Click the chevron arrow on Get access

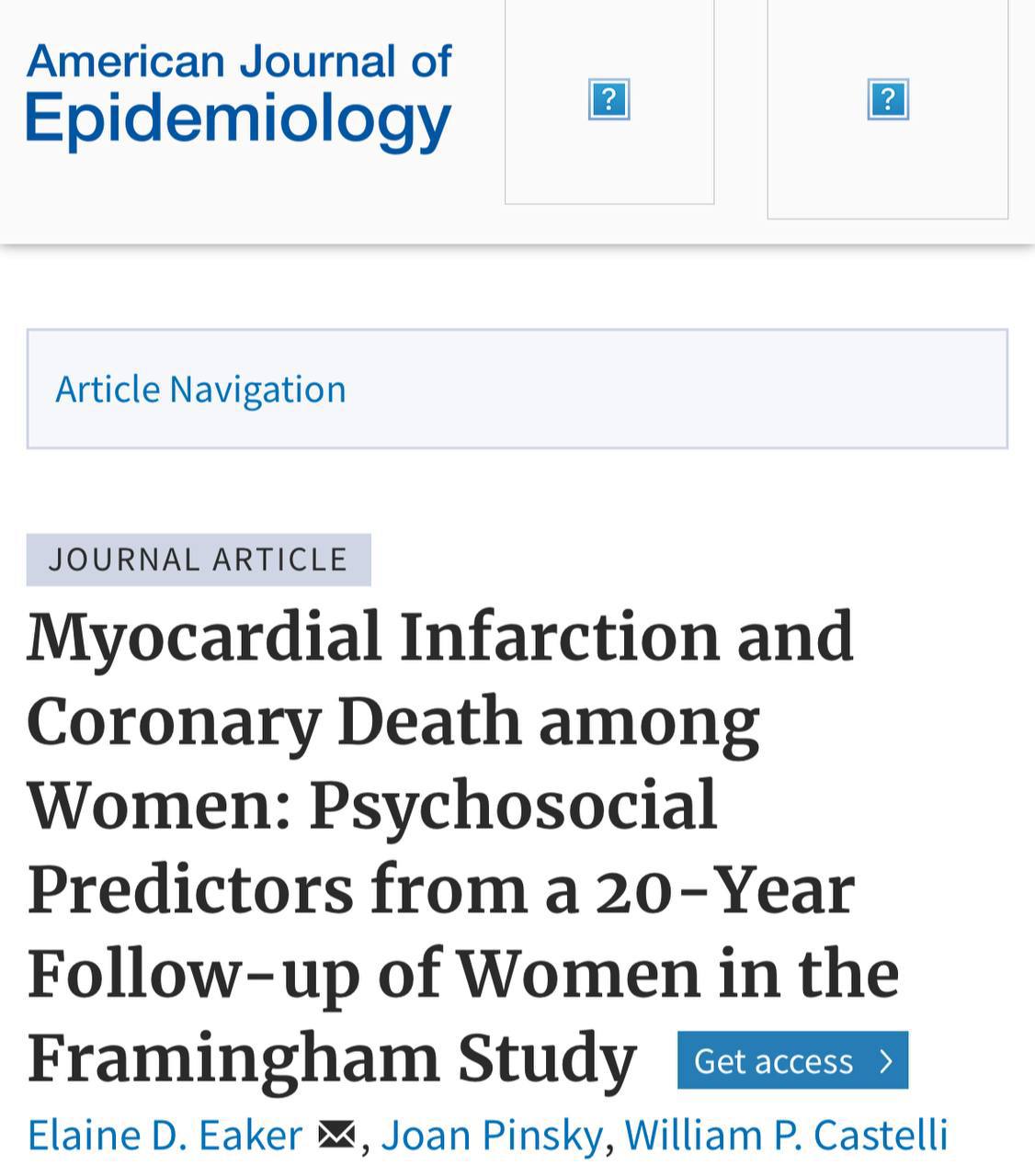[x=886, y=1061]
